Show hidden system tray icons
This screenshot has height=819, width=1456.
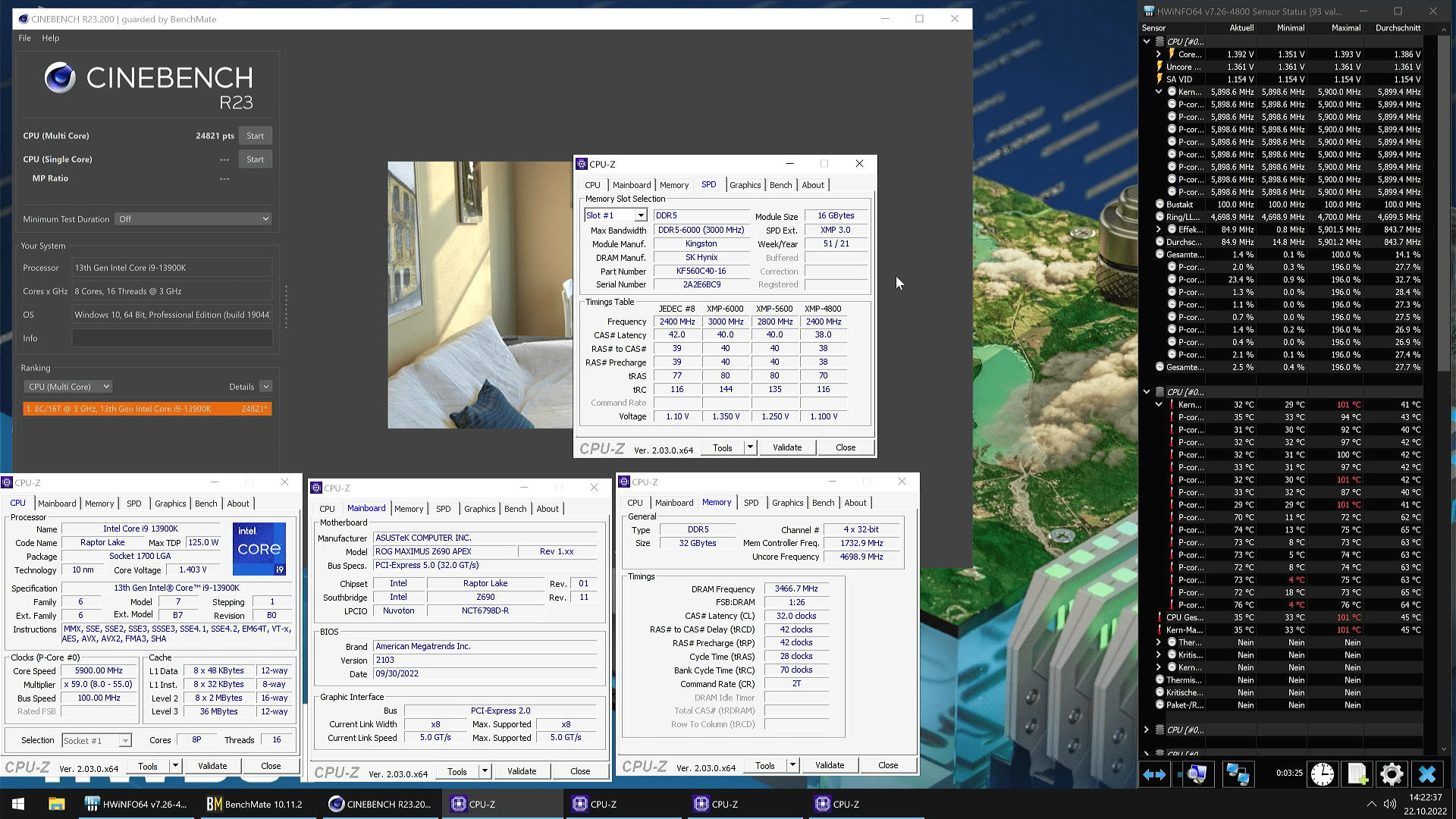point(1371,804)
